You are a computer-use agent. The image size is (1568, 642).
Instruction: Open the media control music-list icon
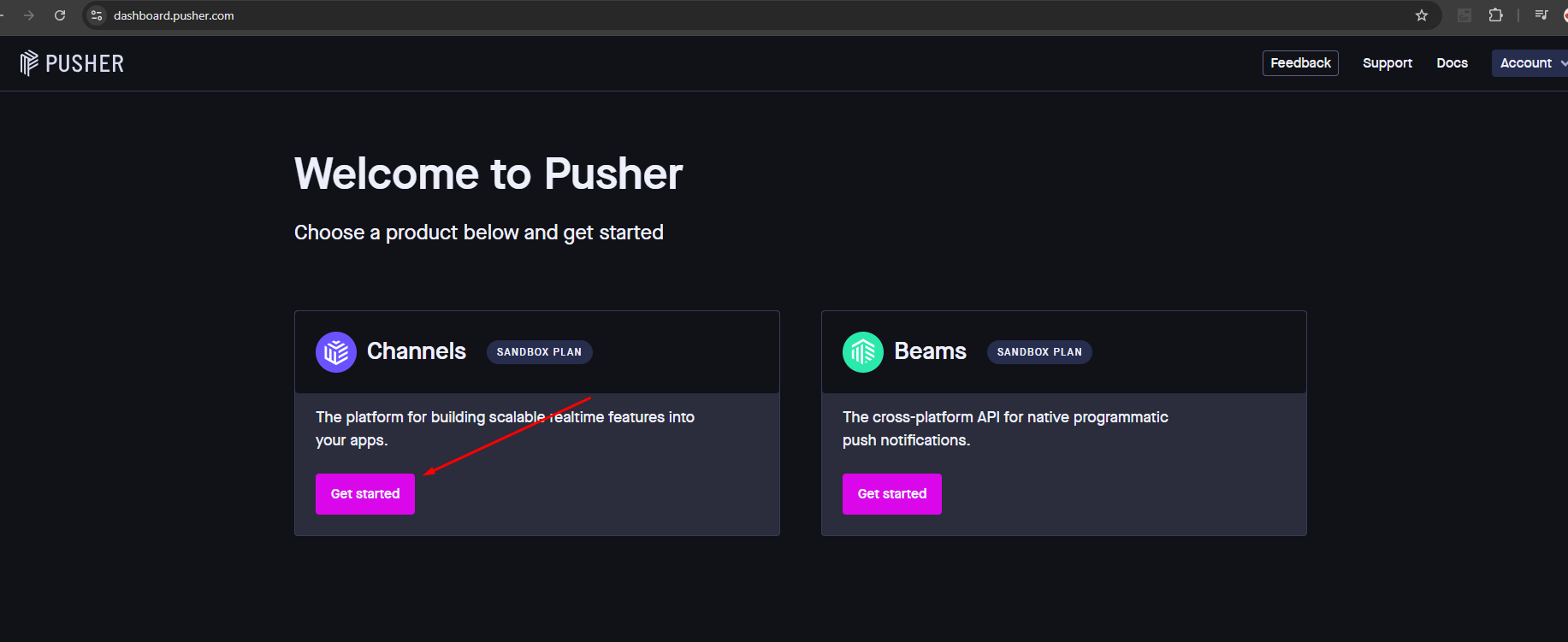(1541, 15)
